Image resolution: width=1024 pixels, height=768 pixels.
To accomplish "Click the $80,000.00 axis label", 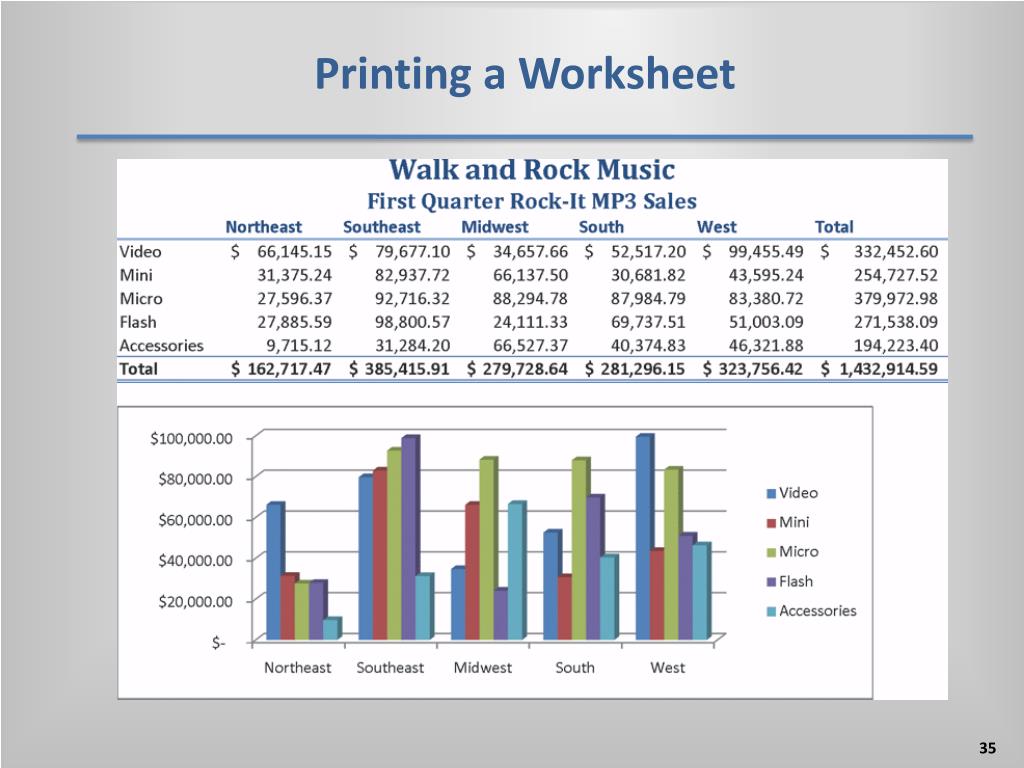I will [195, 479].
